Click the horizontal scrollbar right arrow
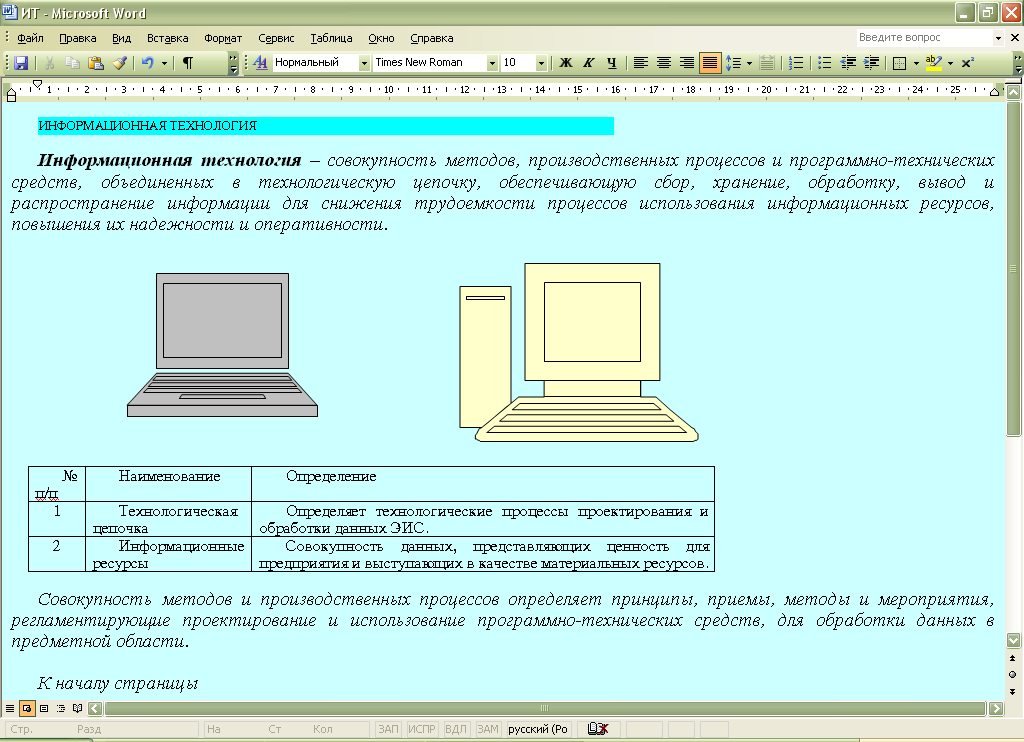The height and width of the screenshot is (742, 1024). (x=996, y=708)
